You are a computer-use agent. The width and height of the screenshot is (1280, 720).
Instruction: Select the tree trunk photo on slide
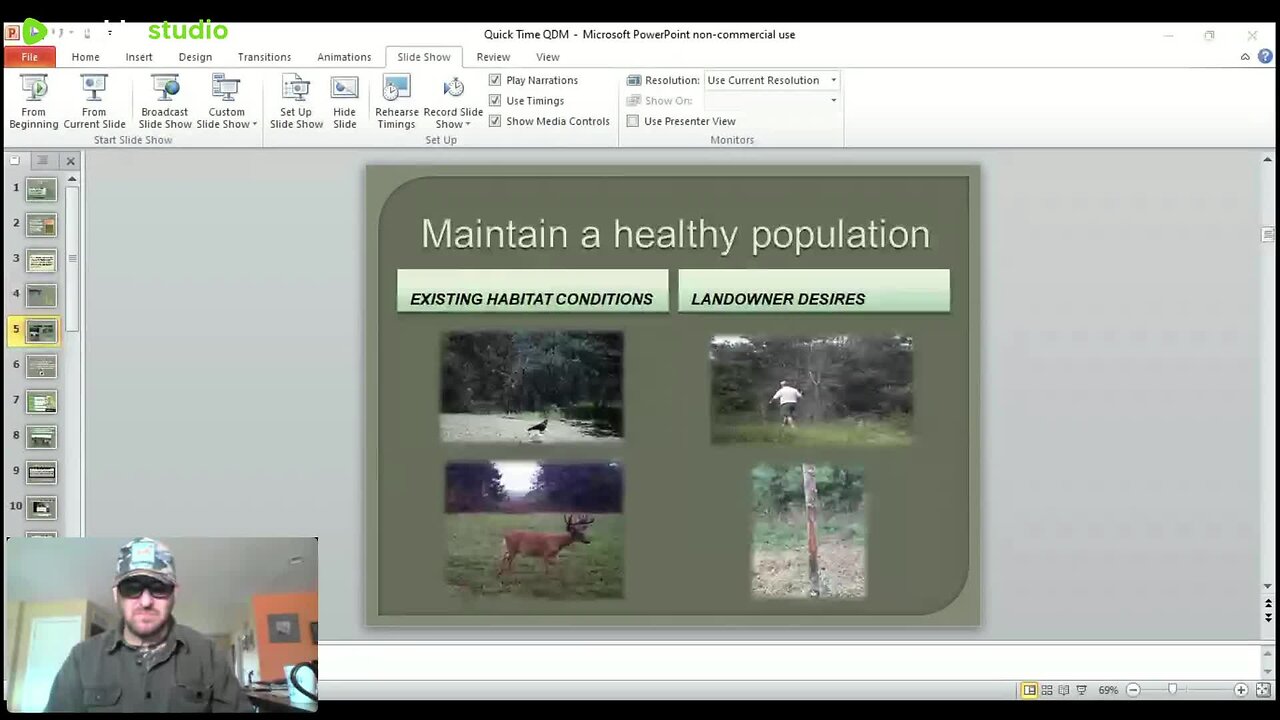[808, 530]
